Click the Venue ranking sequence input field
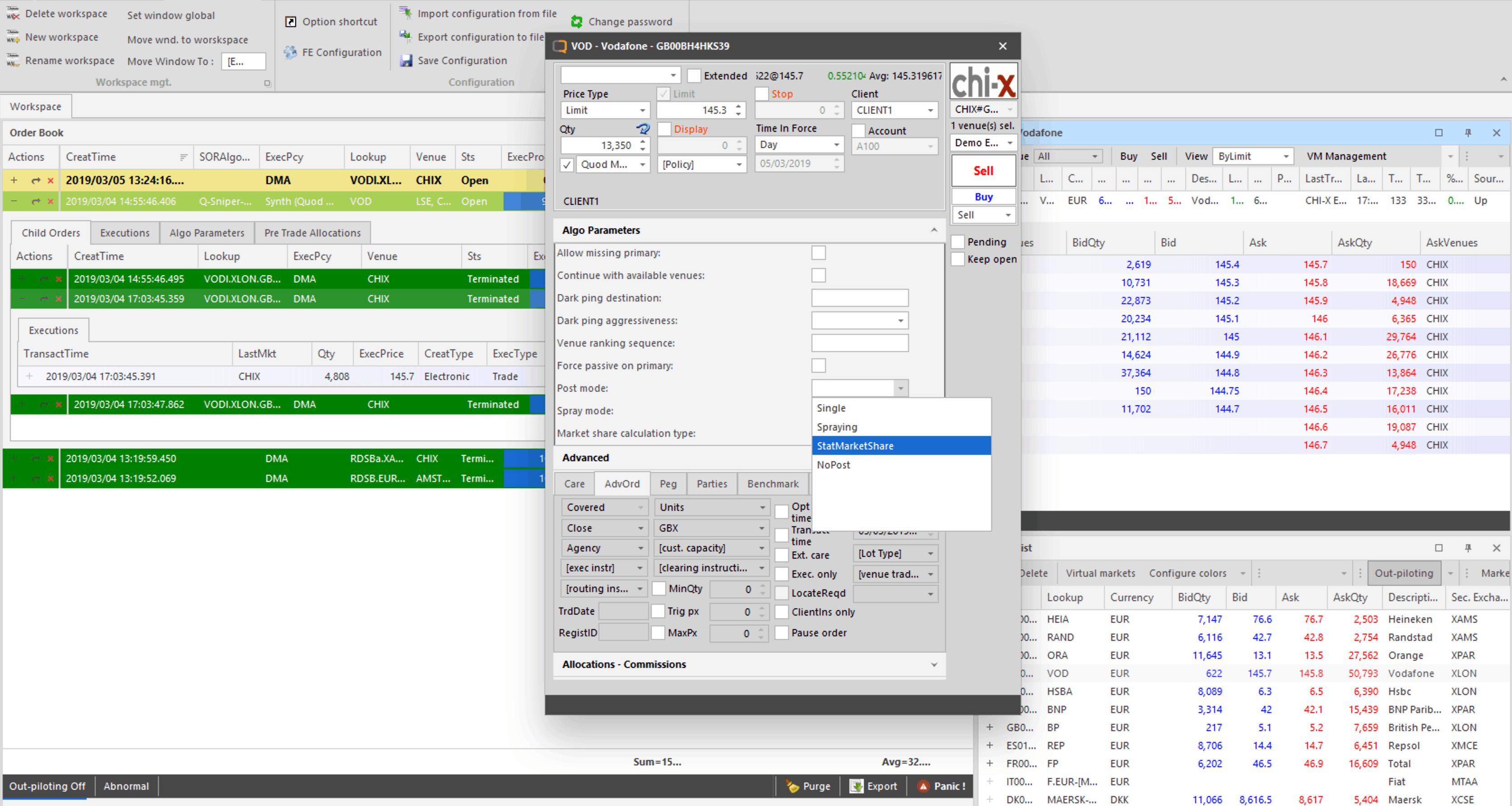 click(859, 343)
